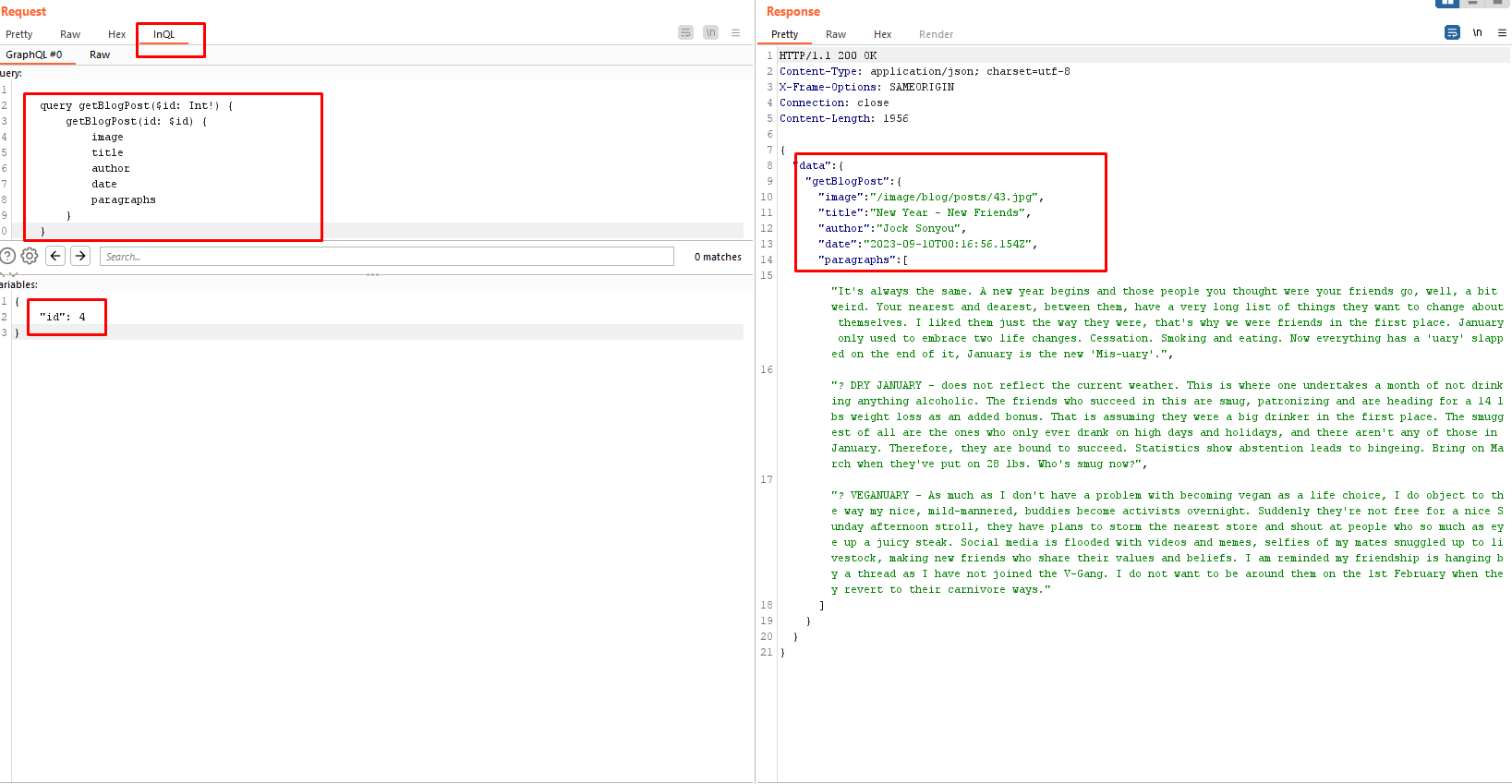
Task: Open the InQL tab
Action: pyautogui.click(x=163, y=34)
